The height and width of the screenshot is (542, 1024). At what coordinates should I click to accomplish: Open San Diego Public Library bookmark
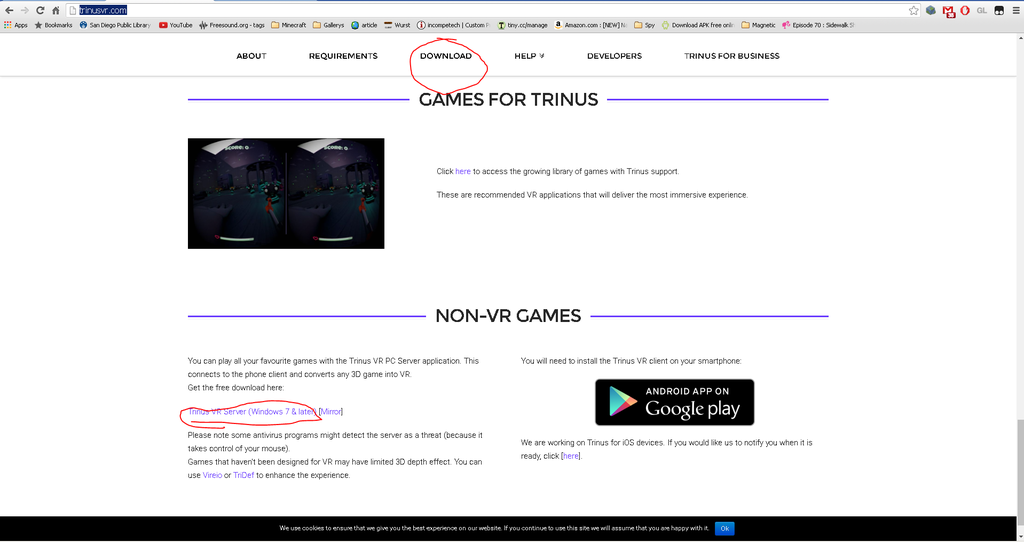(115, 25)
